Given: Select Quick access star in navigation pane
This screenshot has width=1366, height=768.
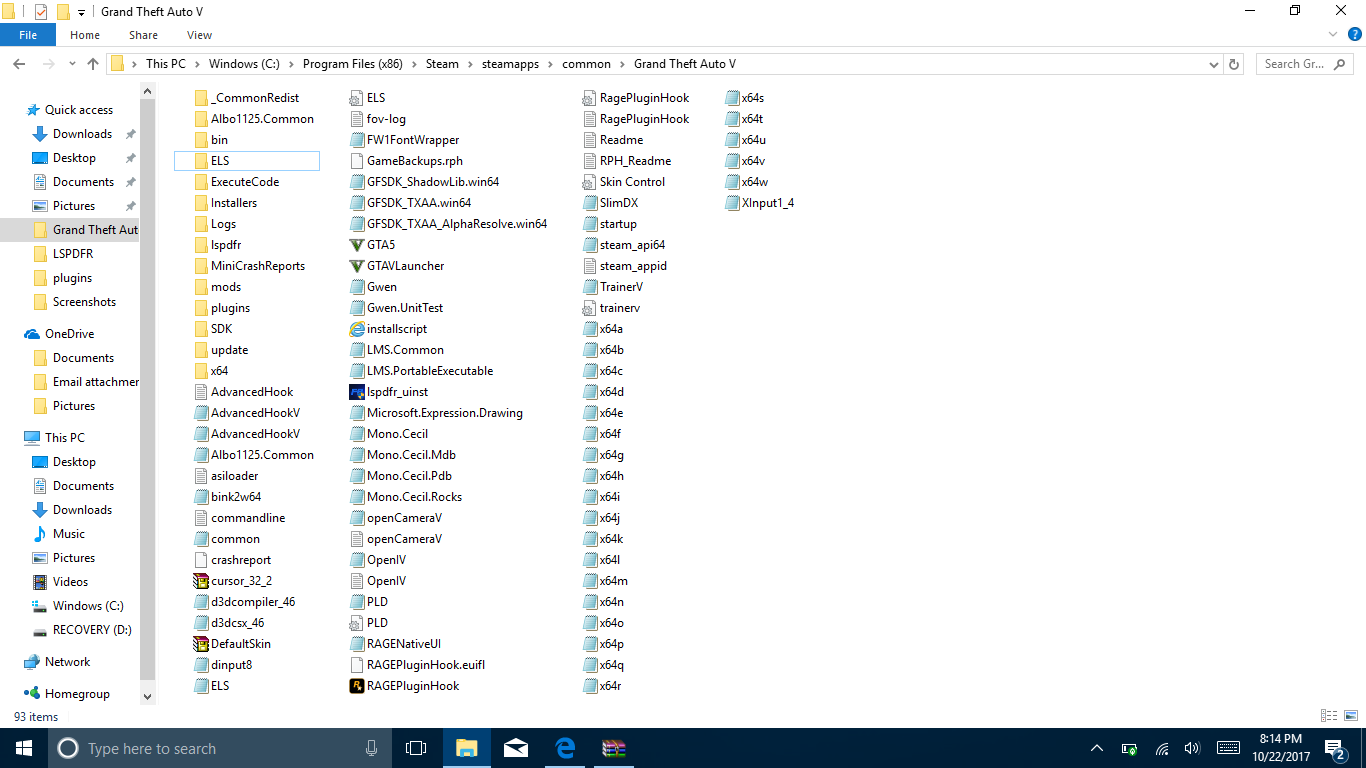Looking at the screenshot, I should coord(32,110).
